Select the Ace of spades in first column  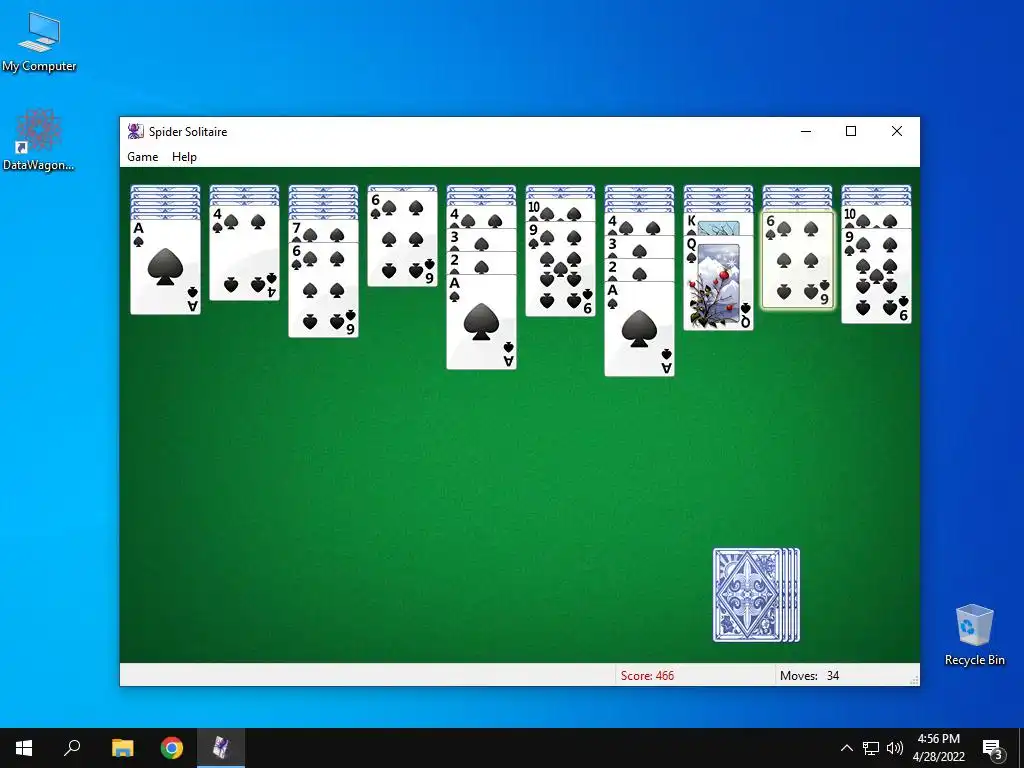(x=165, y=267)
